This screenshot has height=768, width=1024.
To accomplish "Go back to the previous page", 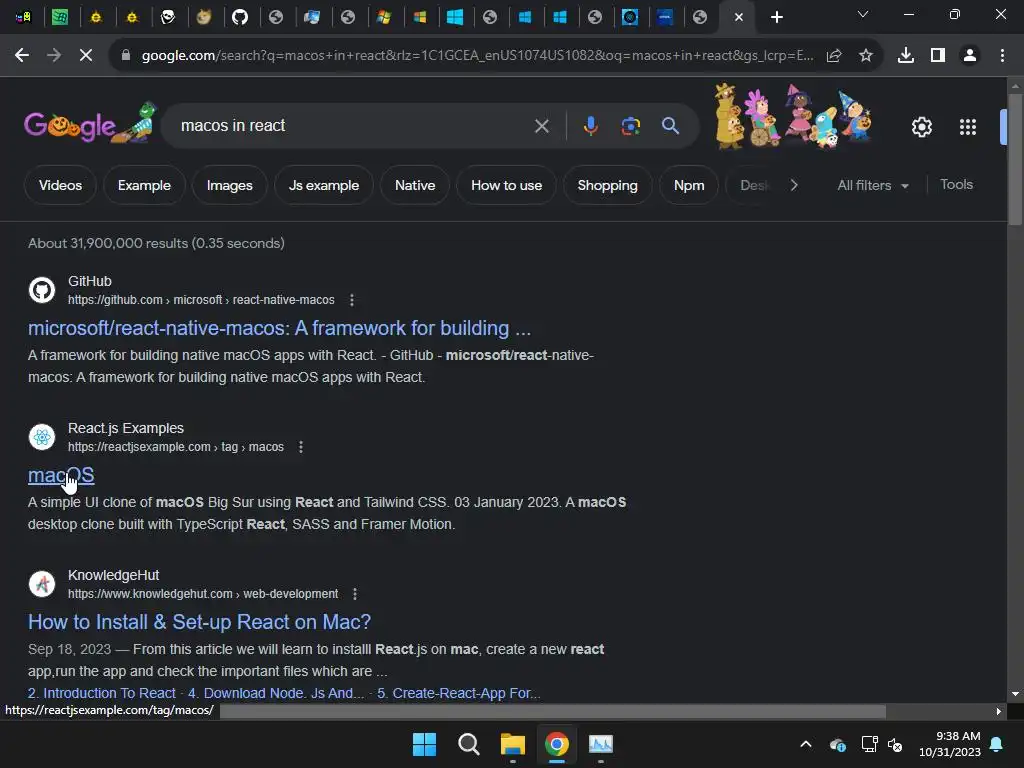I will coord(22,56).
